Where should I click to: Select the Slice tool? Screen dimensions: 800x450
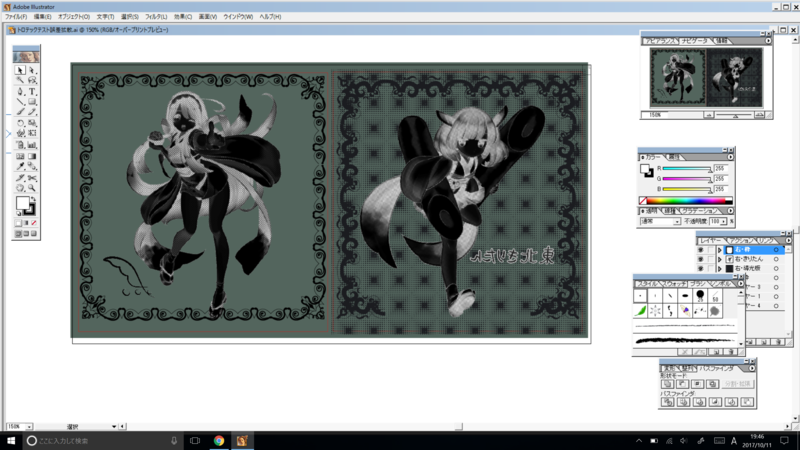tap(20, 178)
